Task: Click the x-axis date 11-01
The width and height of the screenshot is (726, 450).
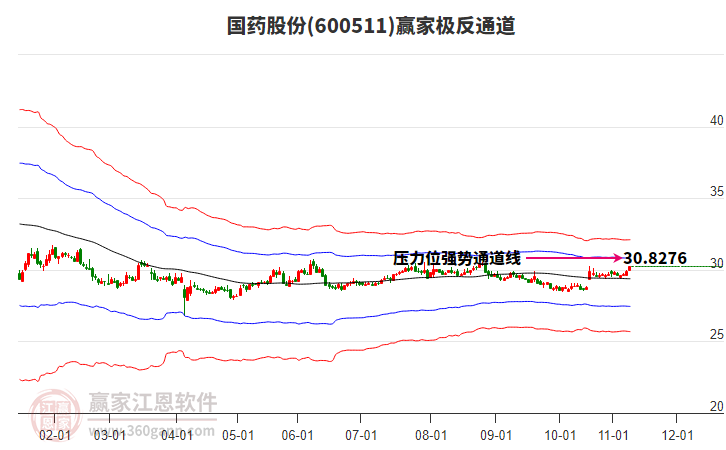Action: (x=613, y=435)
